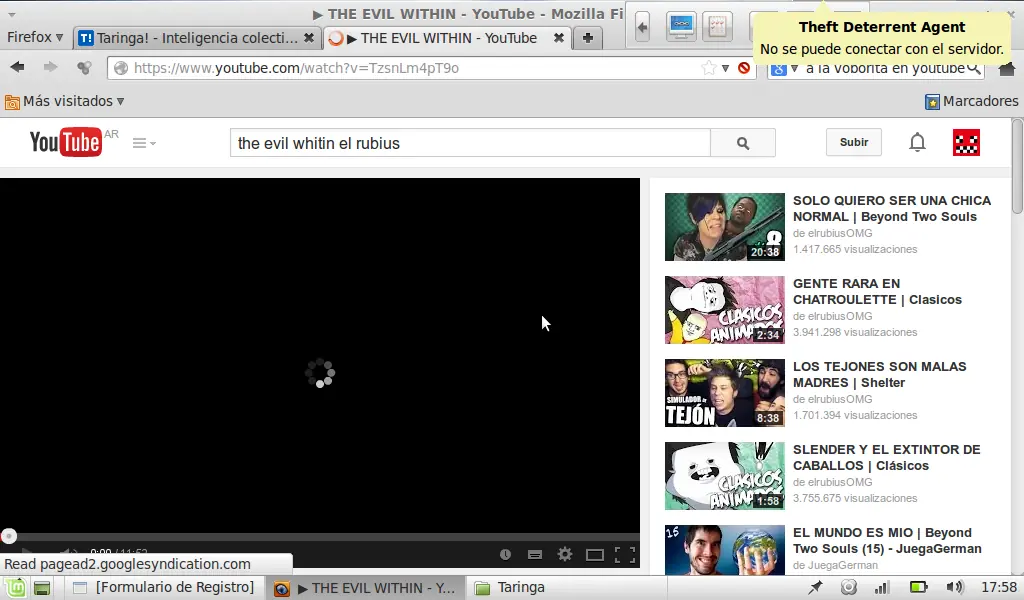
Task: Open Google search engine icon in search bar
Action: (778, 69)
